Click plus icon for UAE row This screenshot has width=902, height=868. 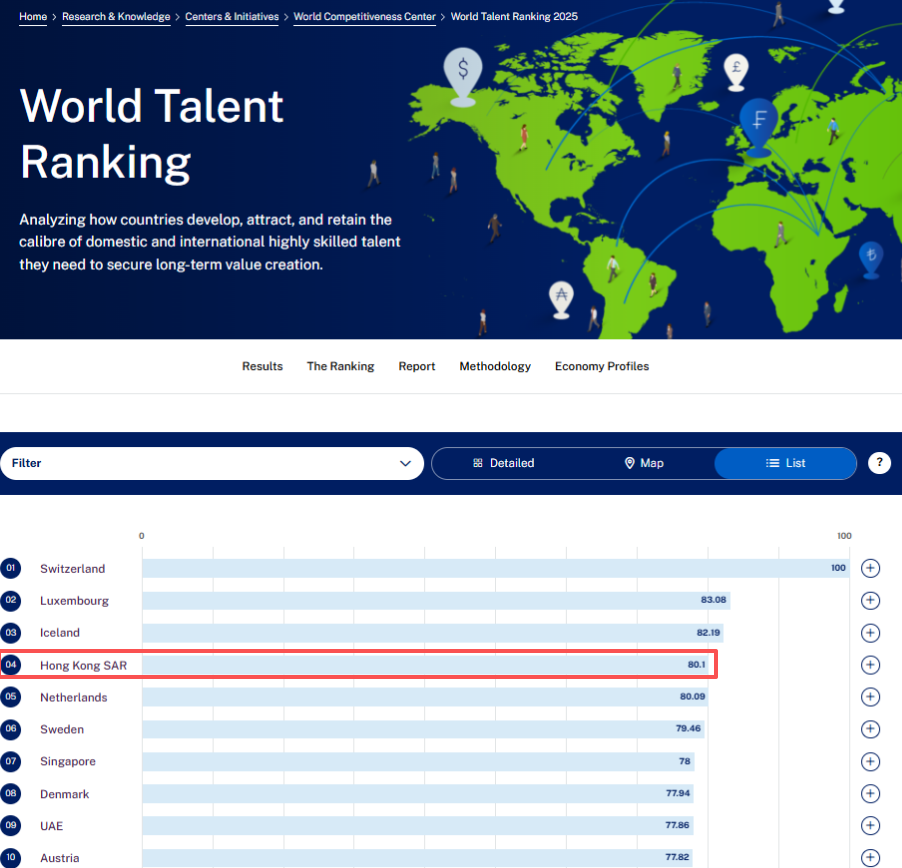[870, 826]
